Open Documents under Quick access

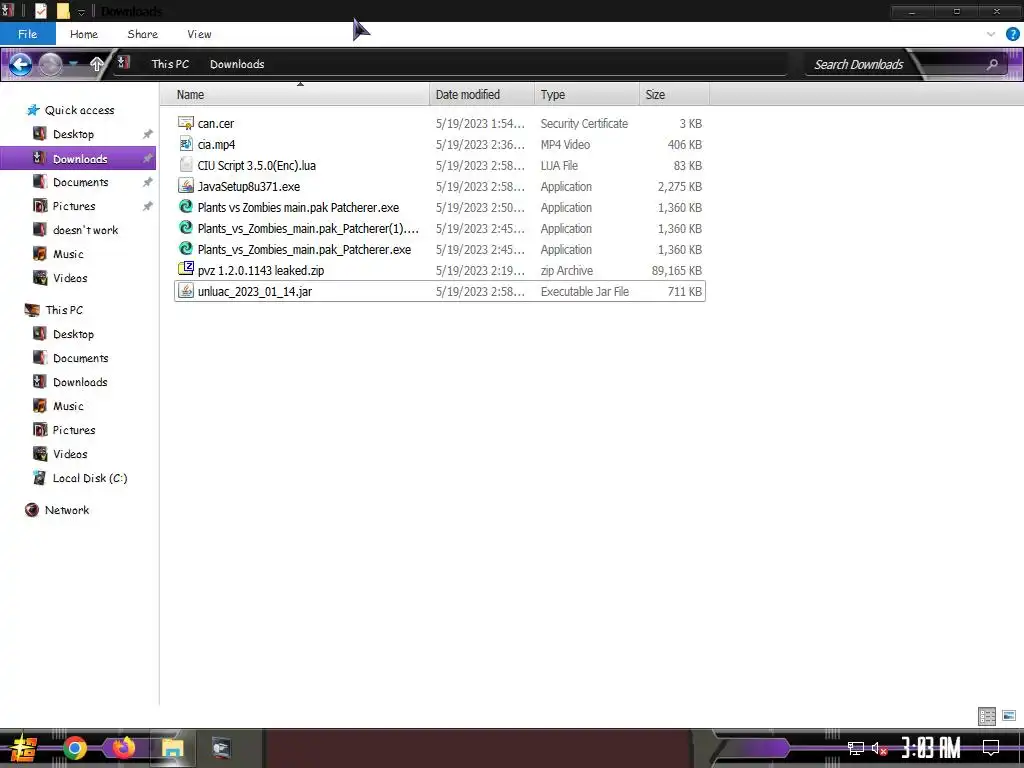click(80, 182)
